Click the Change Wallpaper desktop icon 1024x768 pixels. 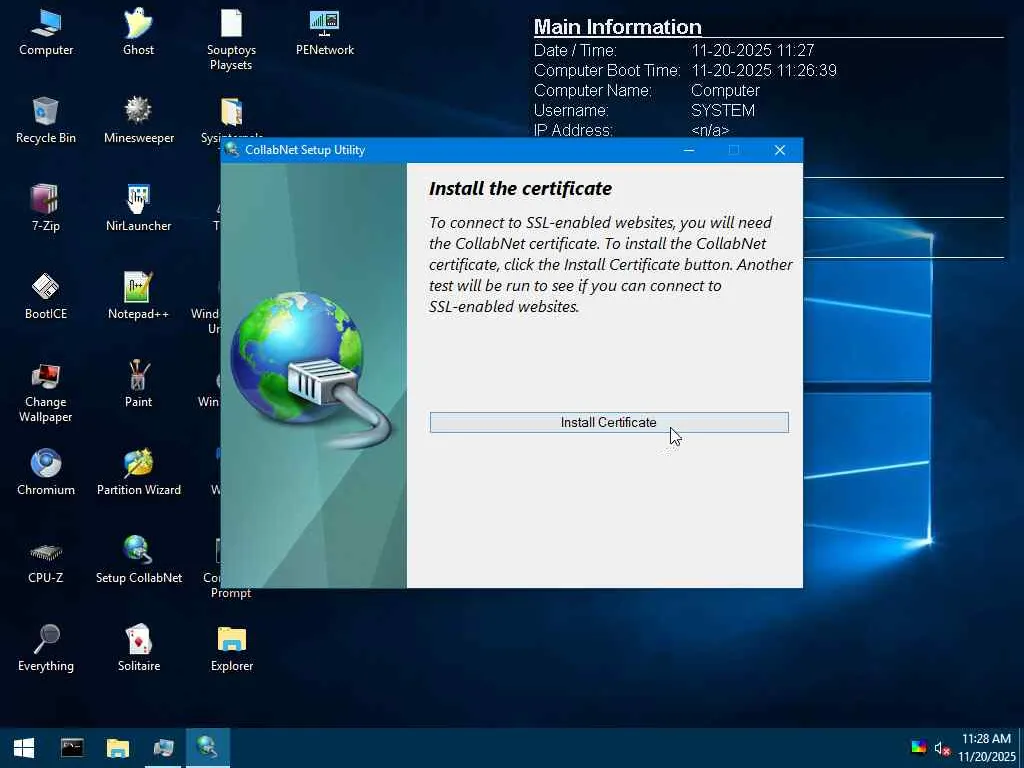(x=46, y=393)
